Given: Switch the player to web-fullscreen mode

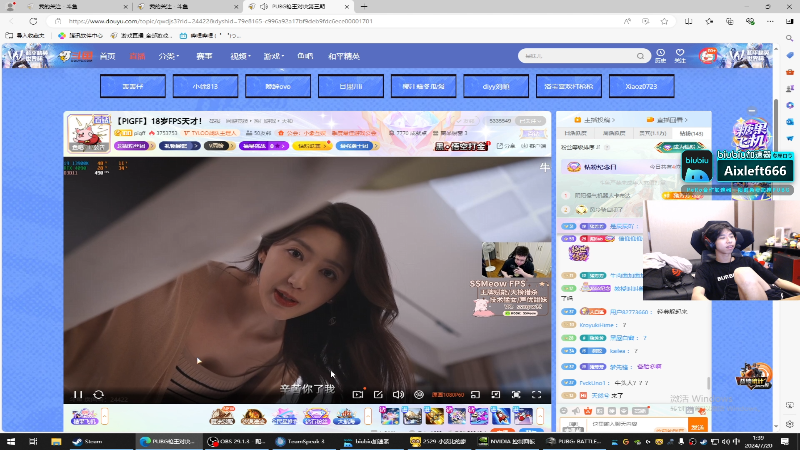Looking at the screenshot, I should pos(516,394).
